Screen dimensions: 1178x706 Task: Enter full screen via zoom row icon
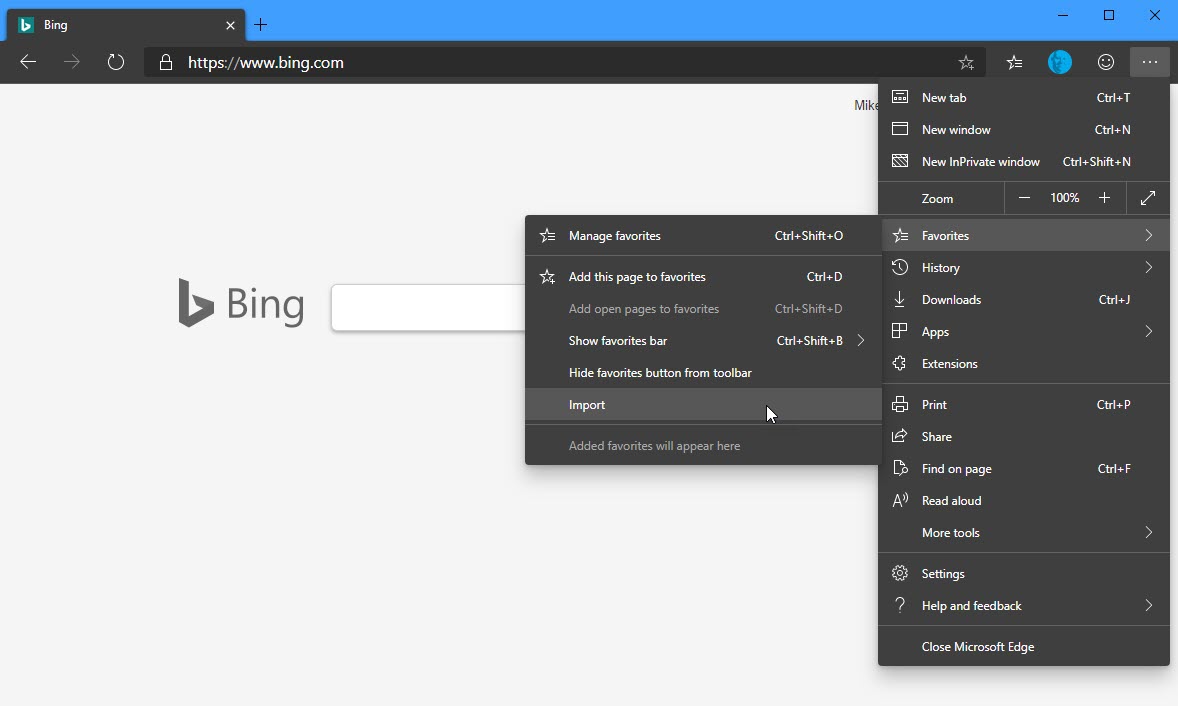(1148, 198)
